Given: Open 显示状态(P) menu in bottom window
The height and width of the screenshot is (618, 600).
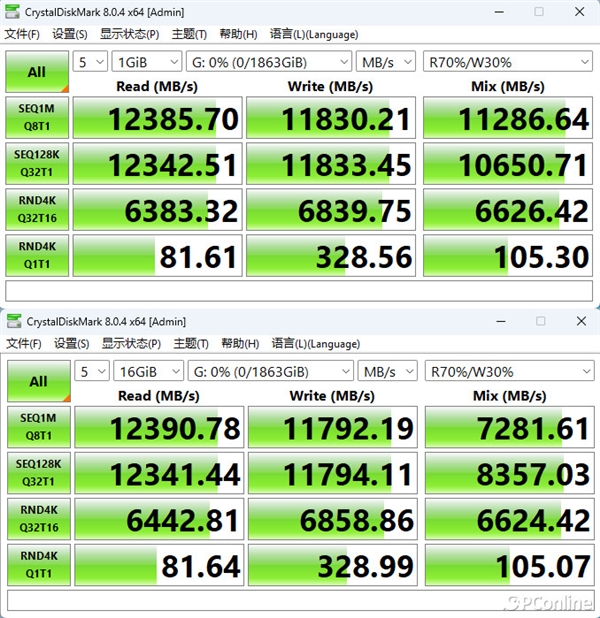Looking at the screenshot, I should click(x=131, y=344).
